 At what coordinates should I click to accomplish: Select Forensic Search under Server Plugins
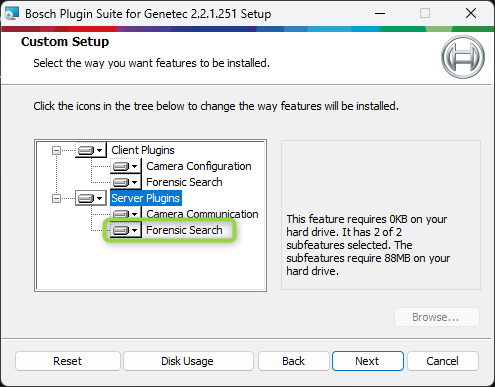point(184,230)
